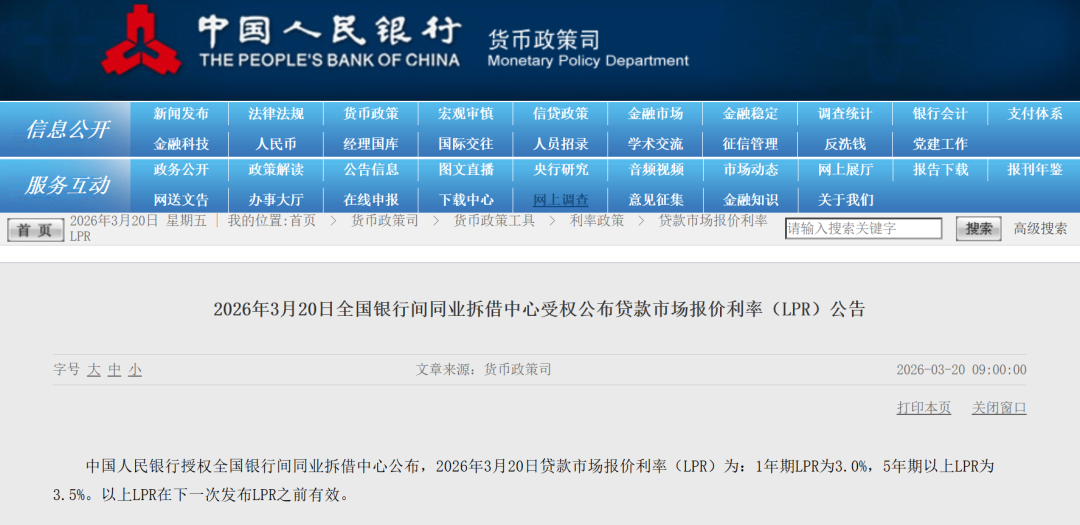Select 下载中心 navigation link

[466, 200]
